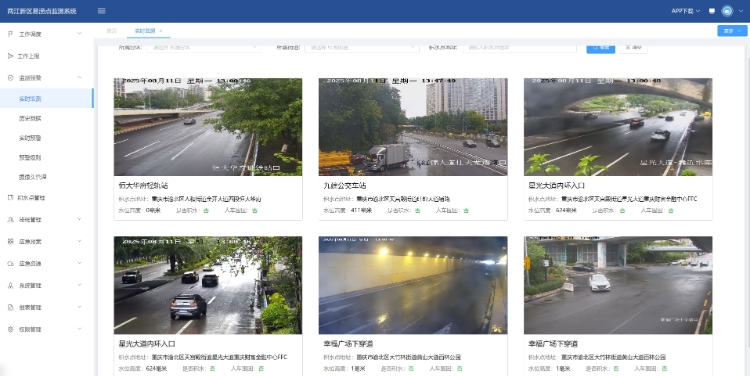Click the 积水点 address input field
Screen dimensions: 750x376
tap(519, 47)
